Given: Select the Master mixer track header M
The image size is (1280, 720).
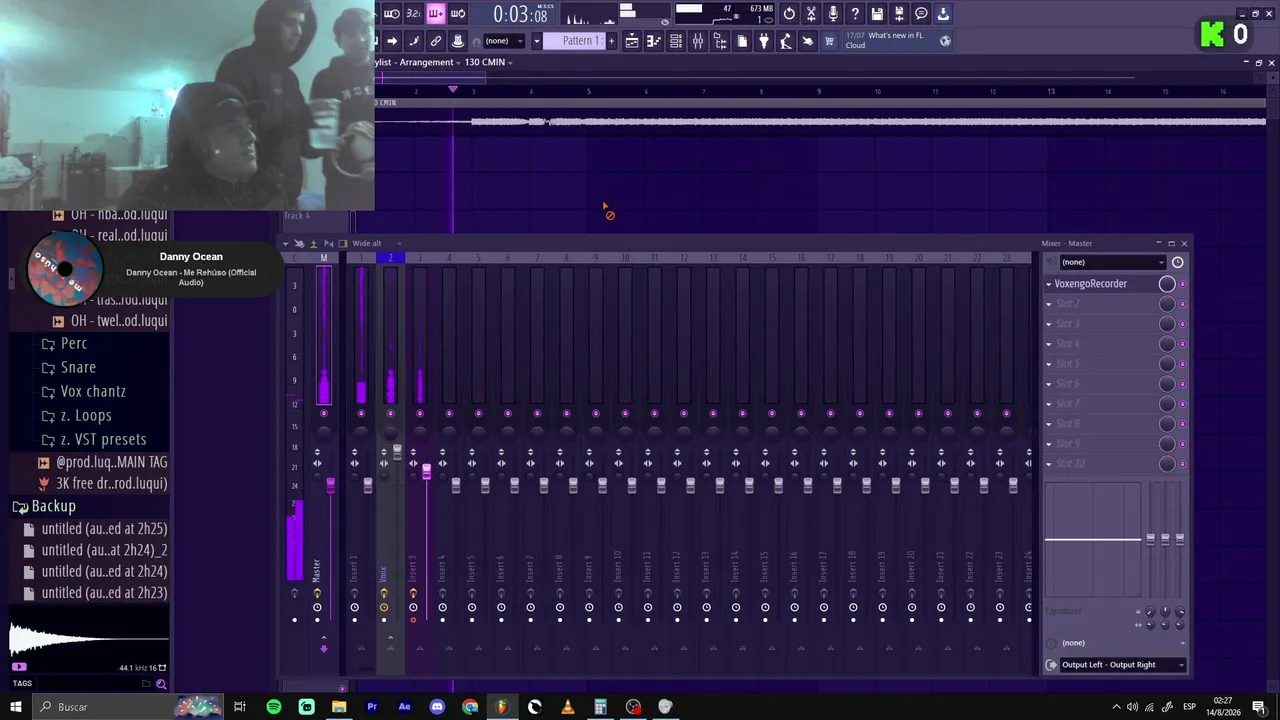Looking at the screenshot, I should pos(323,258).
